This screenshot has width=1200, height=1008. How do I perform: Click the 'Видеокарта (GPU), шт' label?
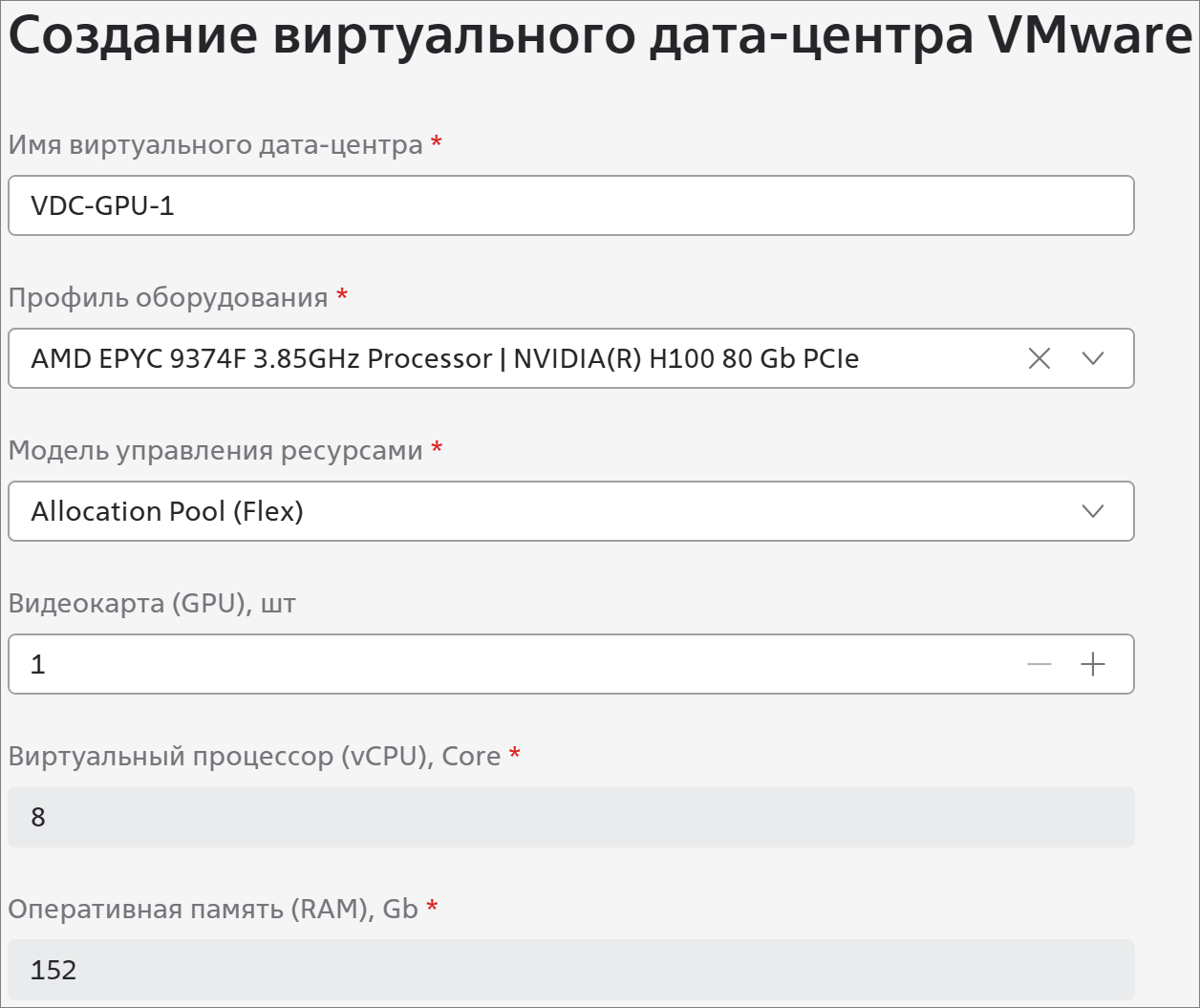click(x=153, y=604)
